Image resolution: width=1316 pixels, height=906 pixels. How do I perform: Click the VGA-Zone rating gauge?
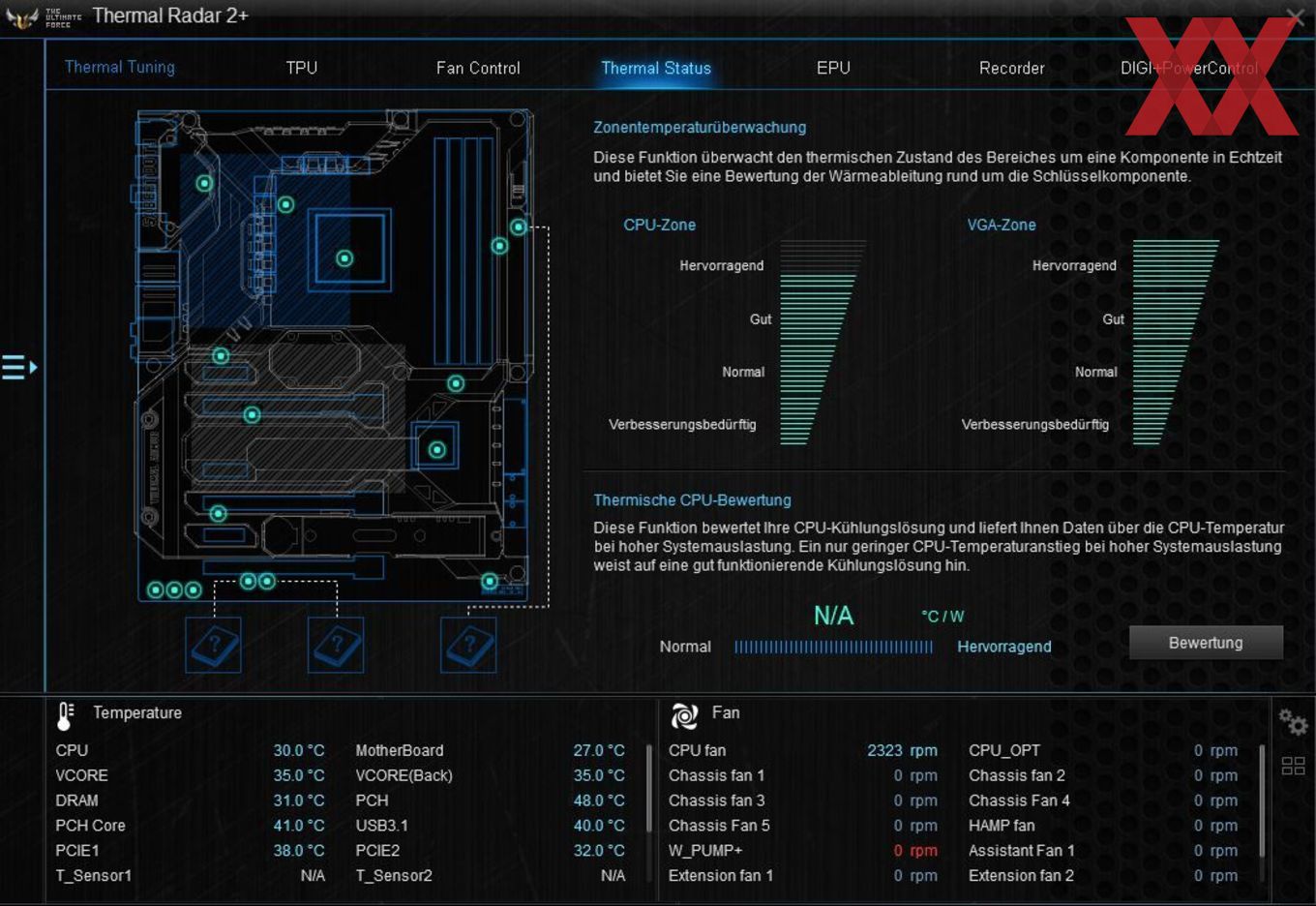(1176, 343)
